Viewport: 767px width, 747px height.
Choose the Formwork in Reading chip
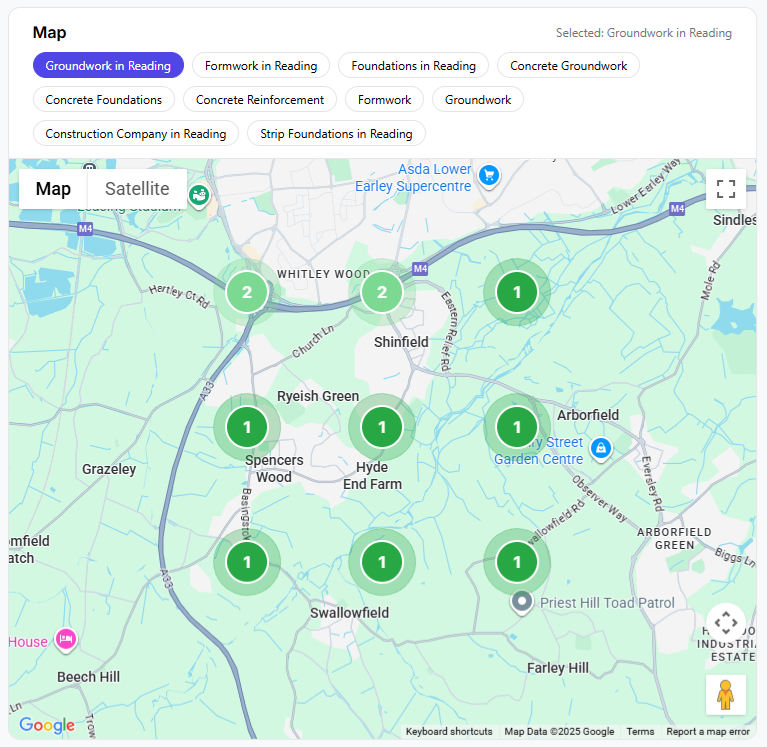point(261,66)
